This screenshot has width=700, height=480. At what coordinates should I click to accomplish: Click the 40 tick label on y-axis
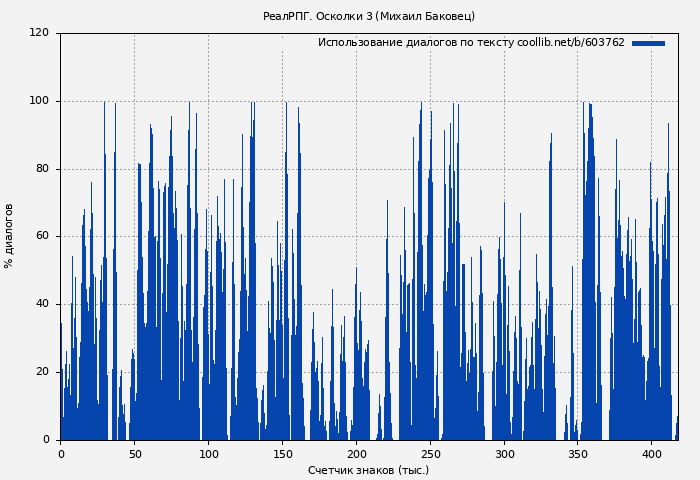pyautogui.click(x=42, y=304)
